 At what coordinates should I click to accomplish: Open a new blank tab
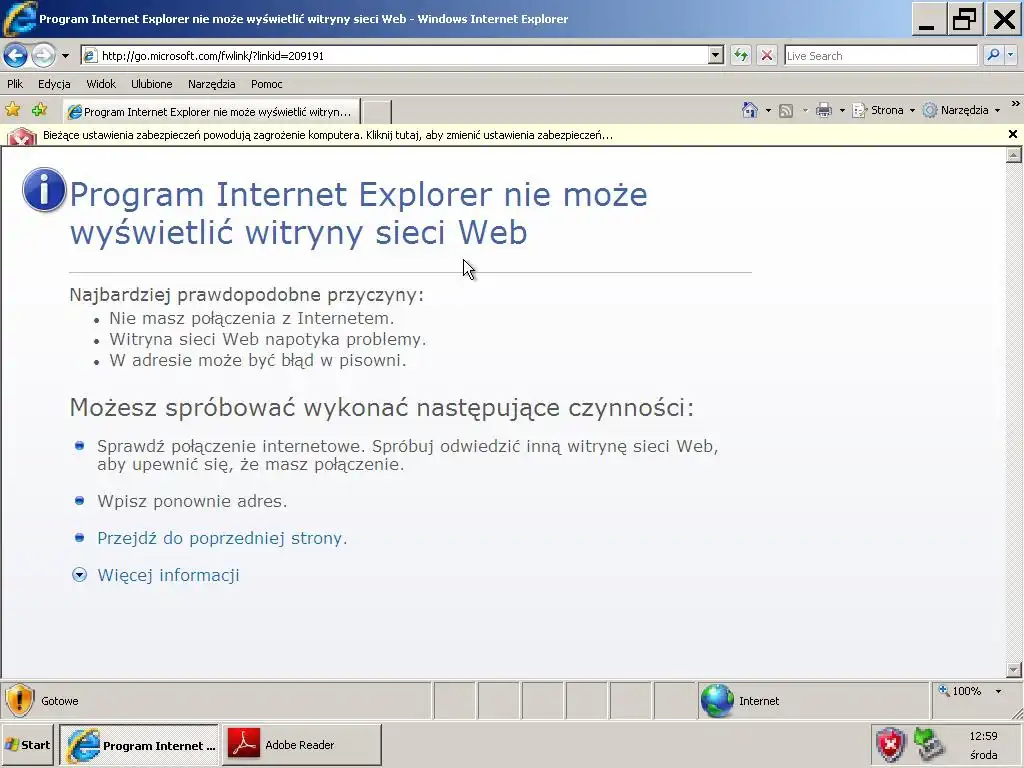[x=377, y=112]
